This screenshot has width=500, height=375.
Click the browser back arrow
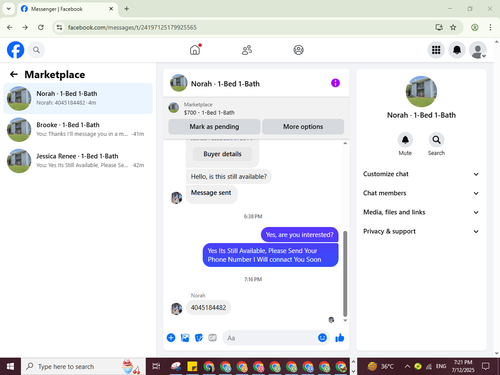coord(10,27)
